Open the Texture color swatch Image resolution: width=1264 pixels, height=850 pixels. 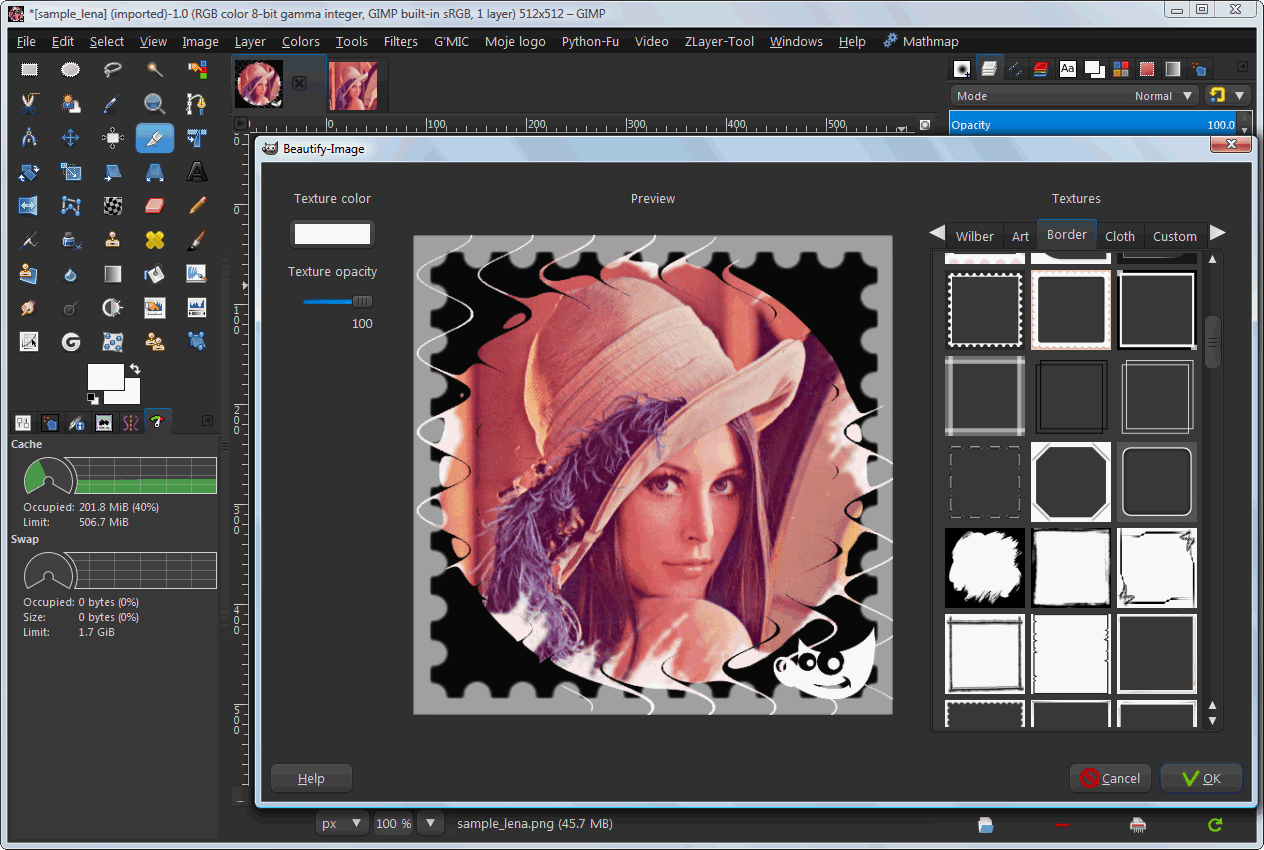tap(332, 234)
